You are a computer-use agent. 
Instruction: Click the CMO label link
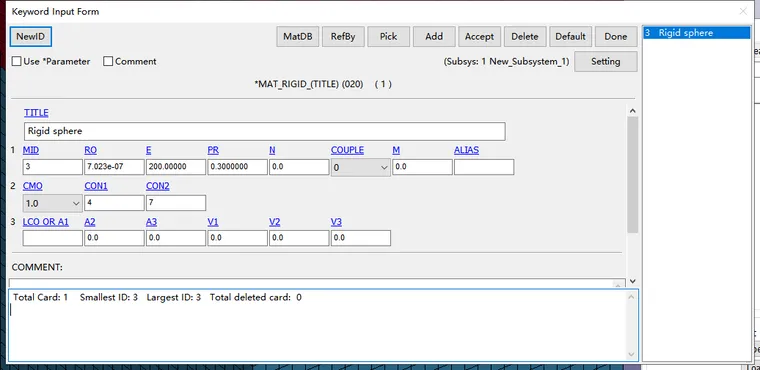coord(32,186)
